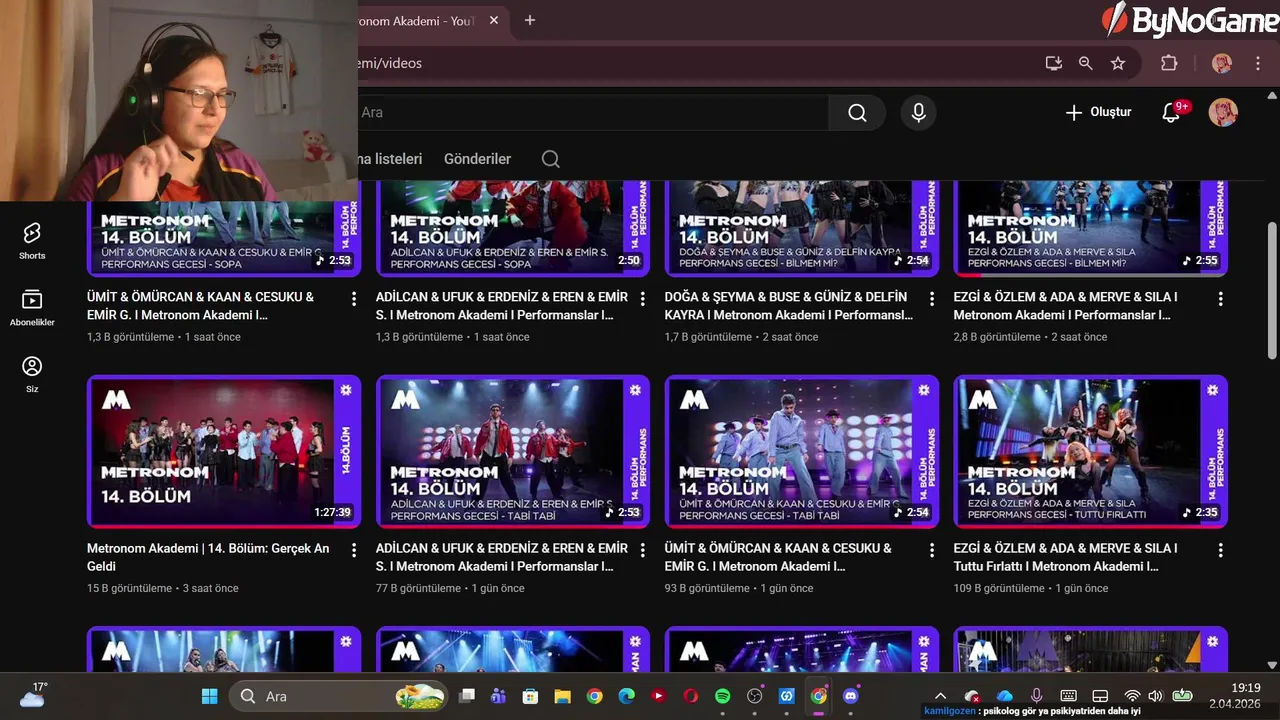
Task: Open the browser zoom magnifier icon
Action: (1086, 63)
